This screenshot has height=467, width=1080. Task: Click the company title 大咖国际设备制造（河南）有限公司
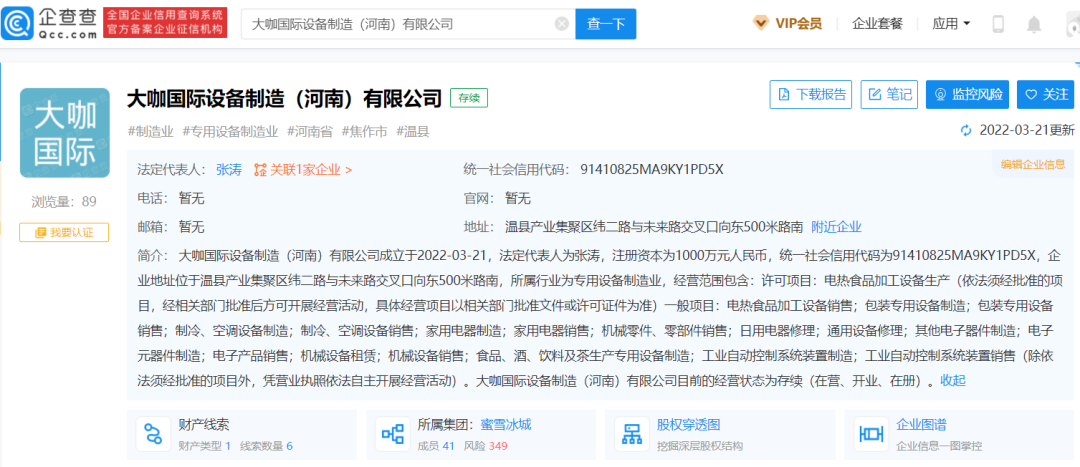click(x=284, y=98)
